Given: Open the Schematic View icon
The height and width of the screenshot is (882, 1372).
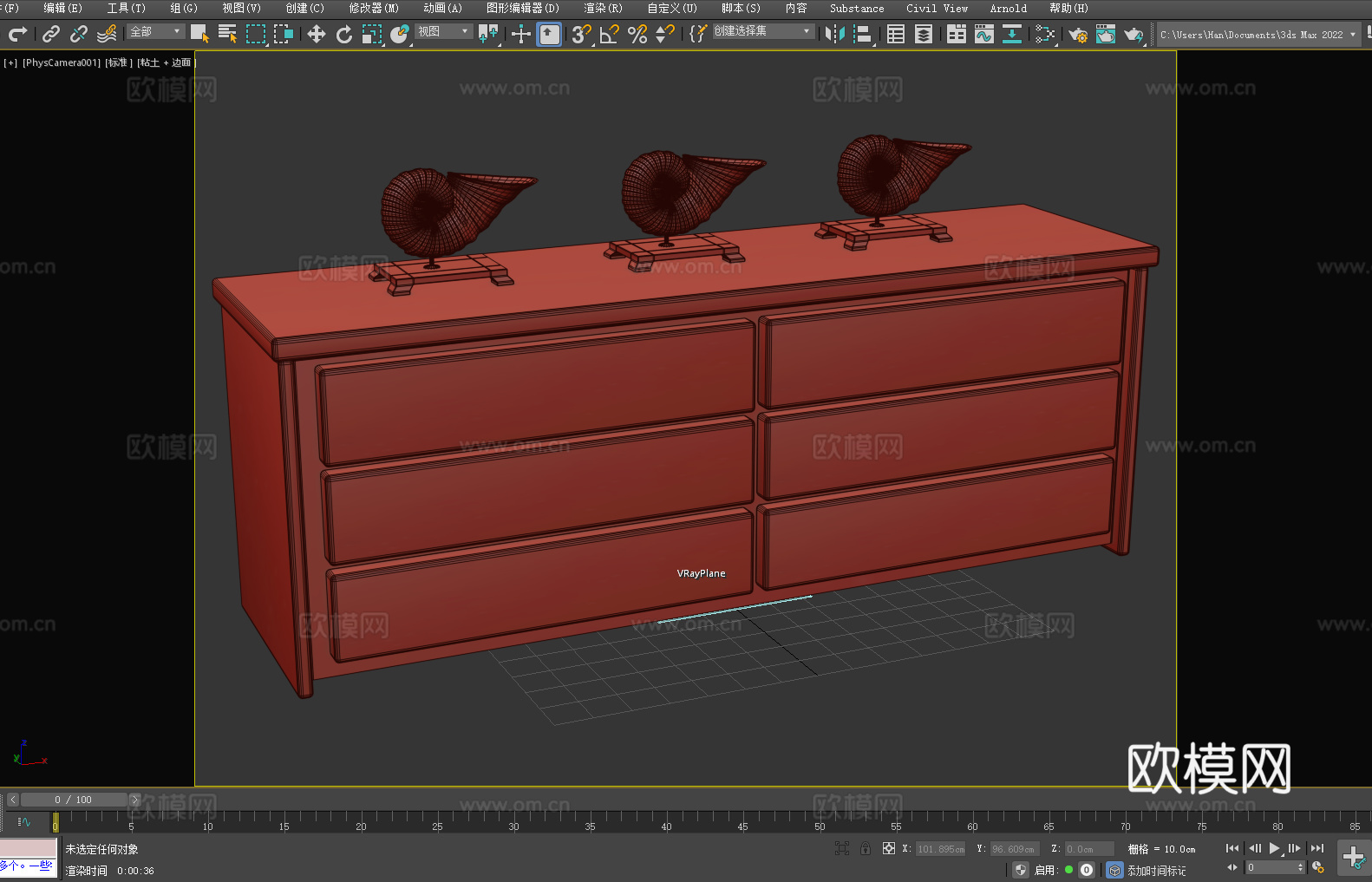Looking at the screenshot, I should tap(1012, 34).
